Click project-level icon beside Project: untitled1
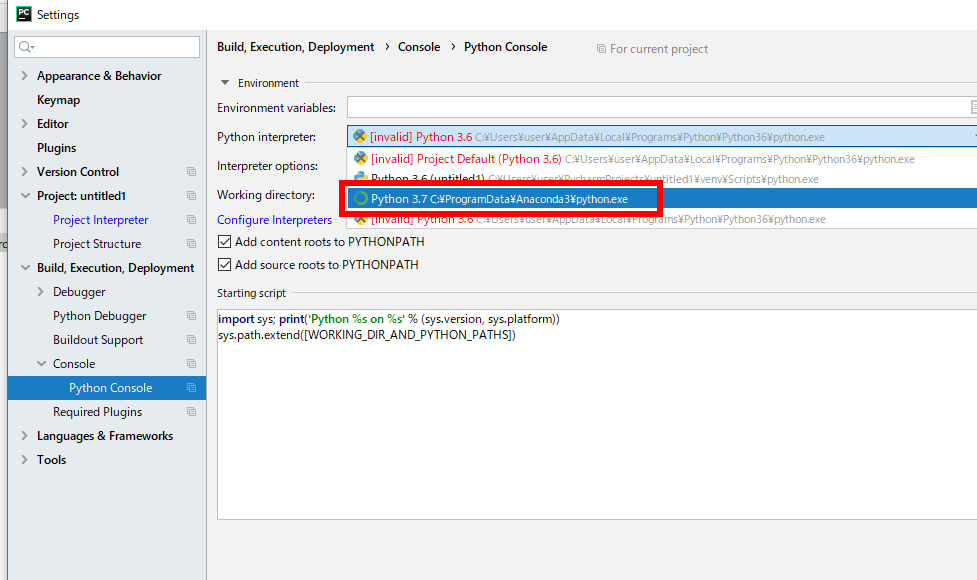This screenshot has height=580, width=977. [191, 196]
